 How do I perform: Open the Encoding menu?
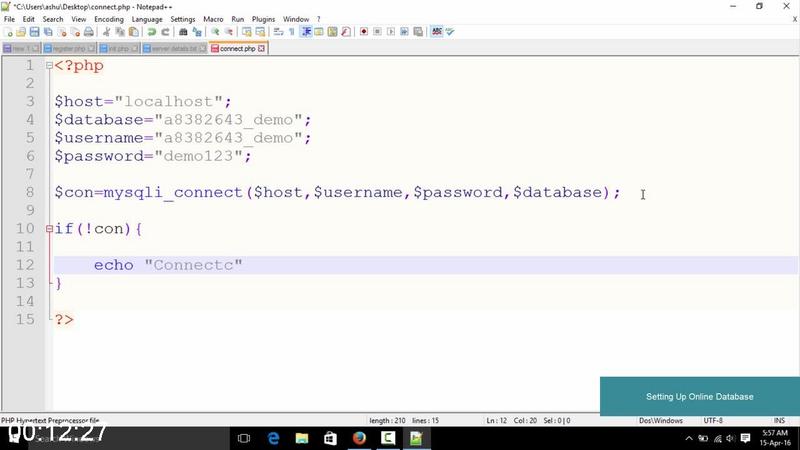pyautogui.click(x=109, y=19)
